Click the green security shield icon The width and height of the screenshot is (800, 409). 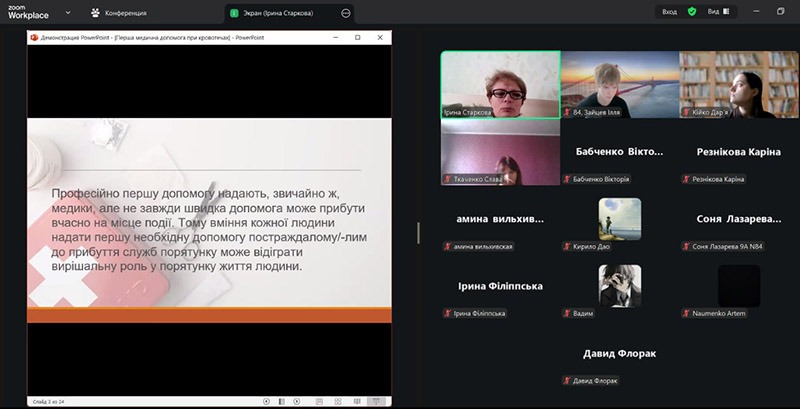coord(691,12)
